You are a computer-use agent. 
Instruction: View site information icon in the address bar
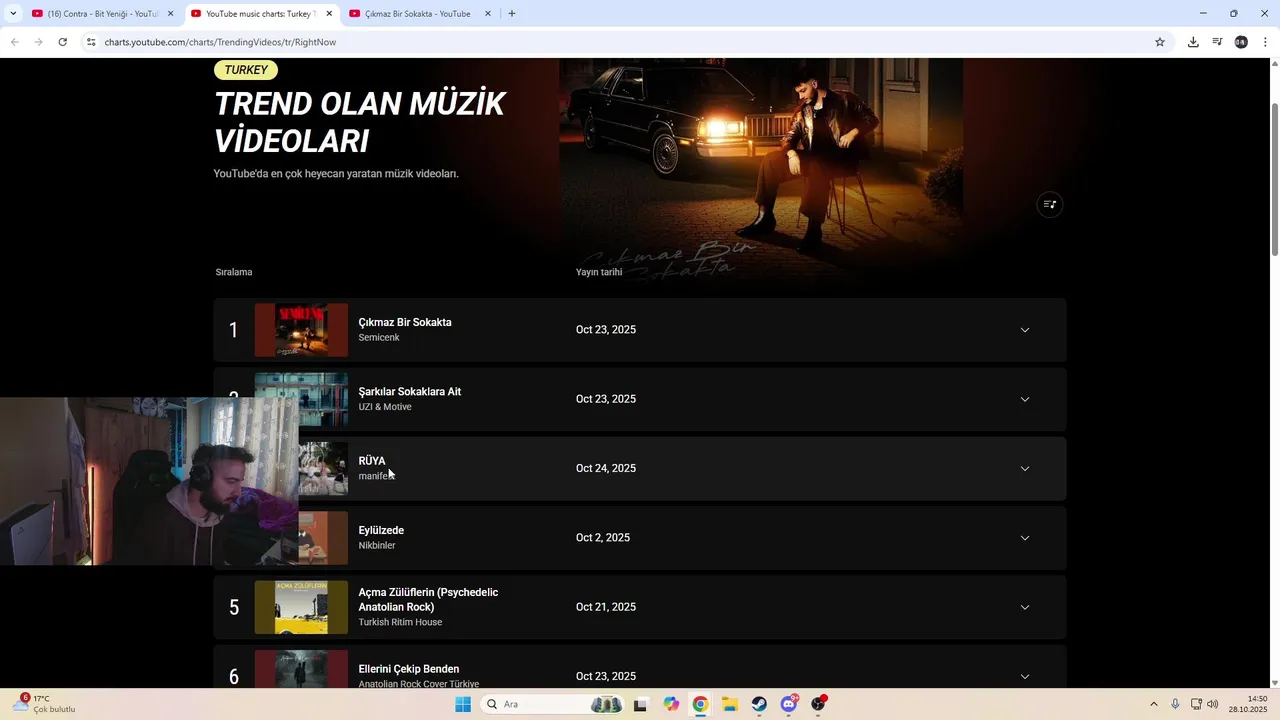click(x=91, y=42)
